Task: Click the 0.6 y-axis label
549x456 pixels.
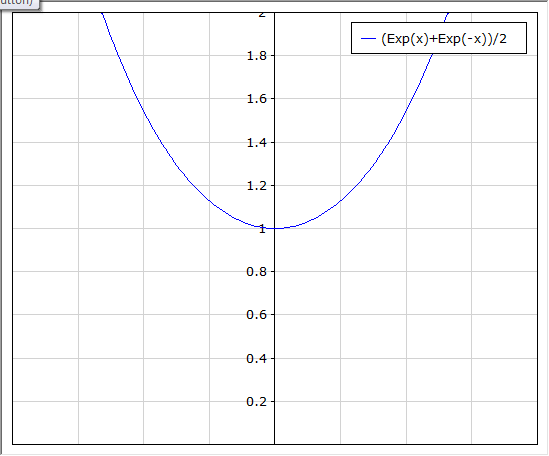Action: 256,315
